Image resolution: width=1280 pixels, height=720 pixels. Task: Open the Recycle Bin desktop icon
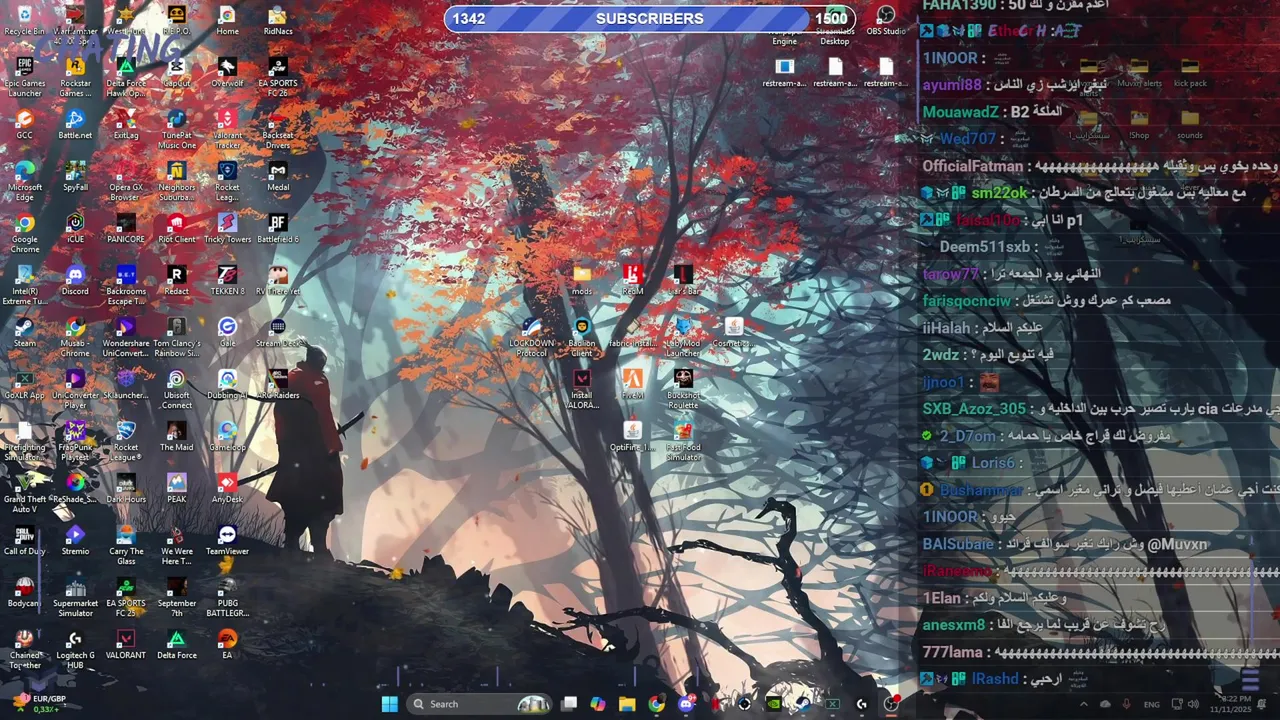pos(24,20)
